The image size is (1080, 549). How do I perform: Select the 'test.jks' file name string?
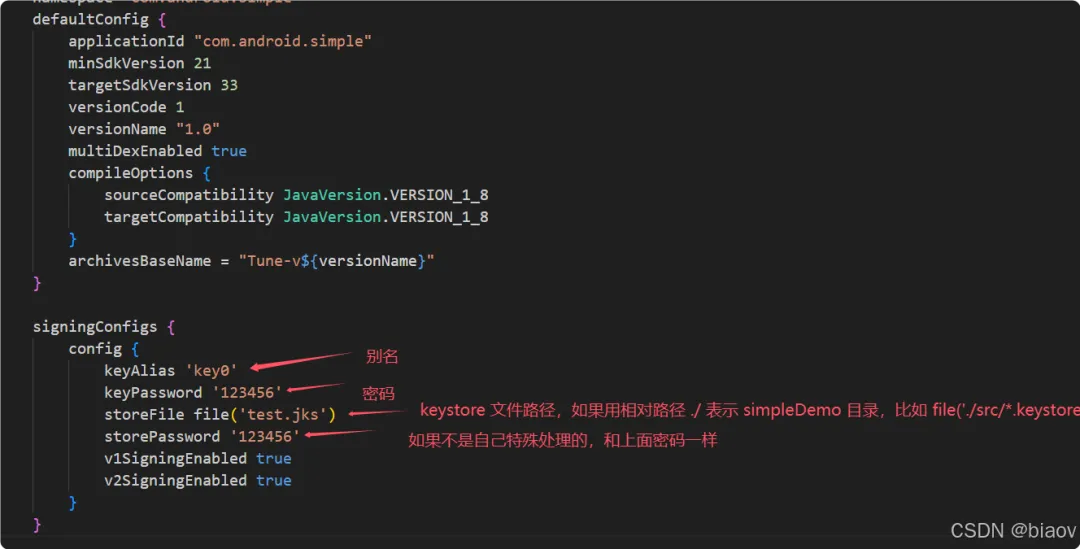point(282,415)
